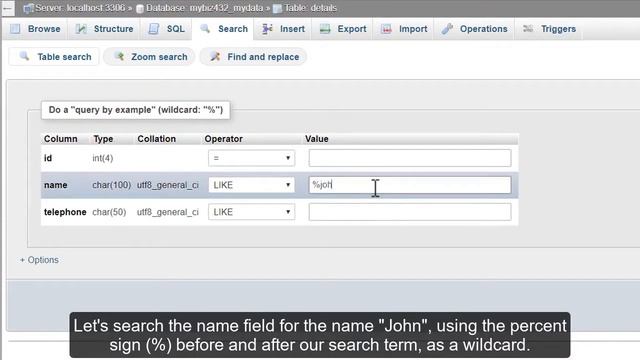Click the 'Operator' column header

click(224, 139)
